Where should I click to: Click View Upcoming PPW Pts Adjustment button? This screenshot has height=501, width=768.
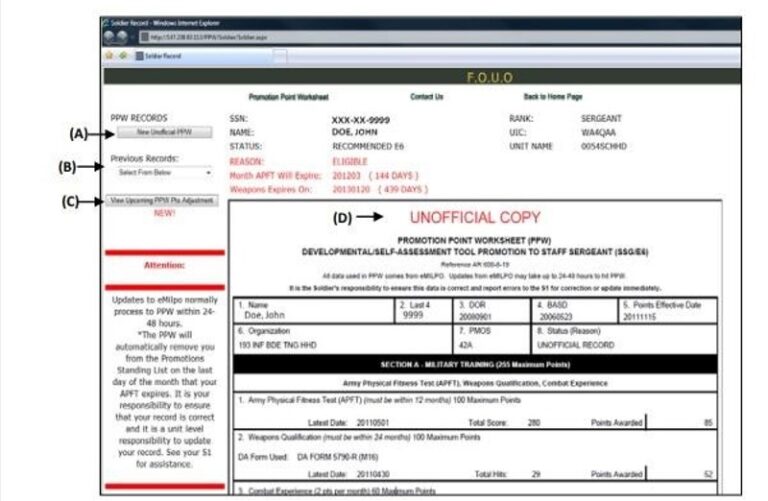[162, 200]
